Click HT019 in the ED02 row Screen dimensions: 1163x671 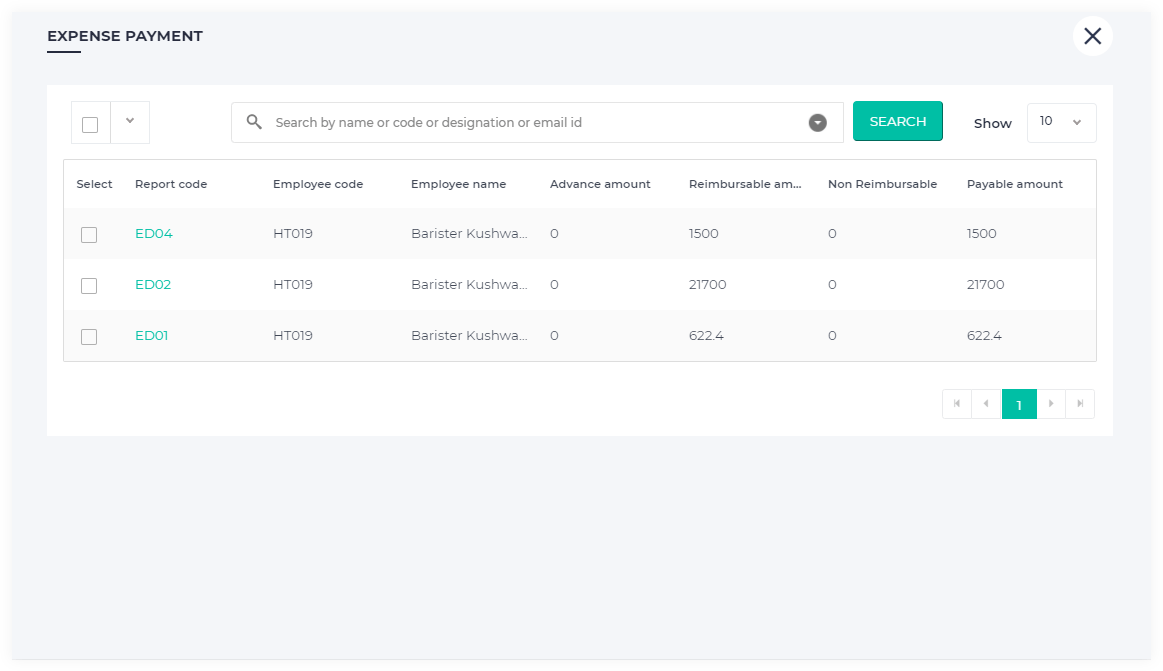coord(292,285)
